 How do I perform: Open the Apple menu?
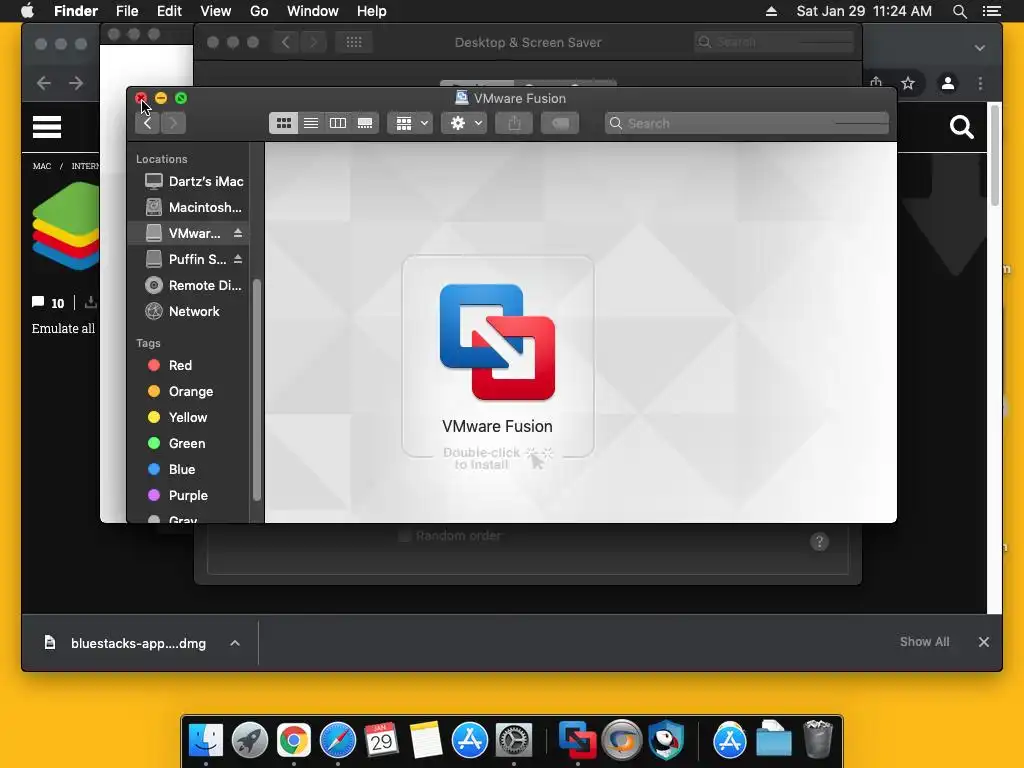[x=27, y=11]
